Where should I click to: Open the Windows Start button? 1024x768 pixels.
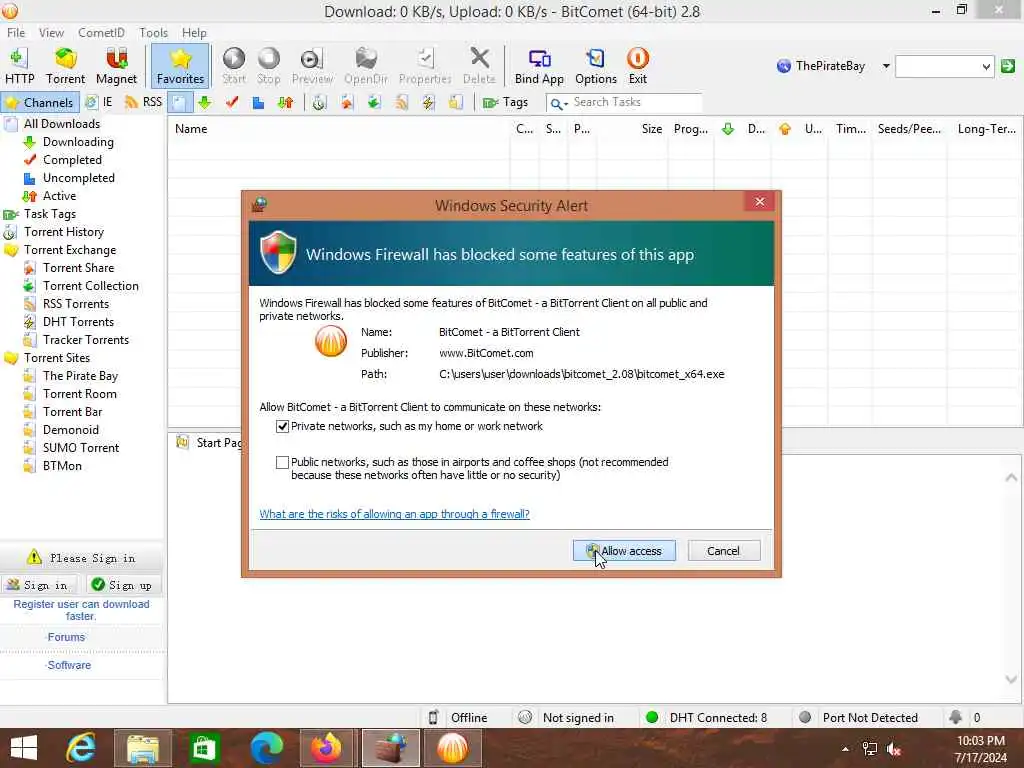(24, 748)
